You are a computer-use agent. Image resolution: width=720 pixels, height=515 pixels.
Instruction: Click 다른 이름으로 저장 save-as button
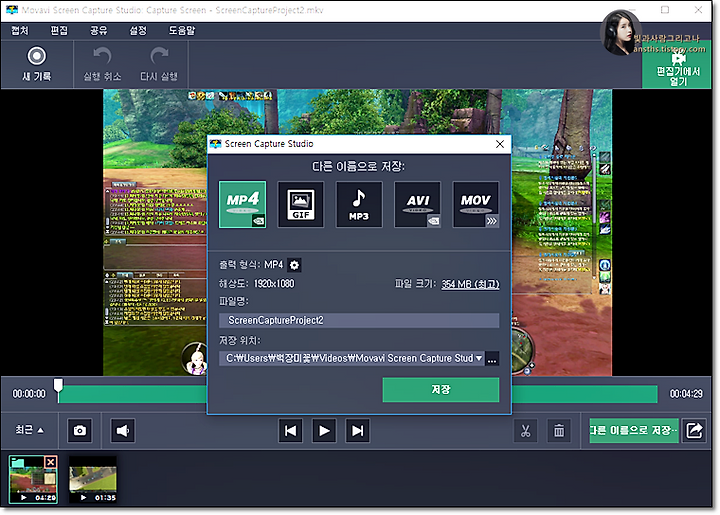pos(634,431)
